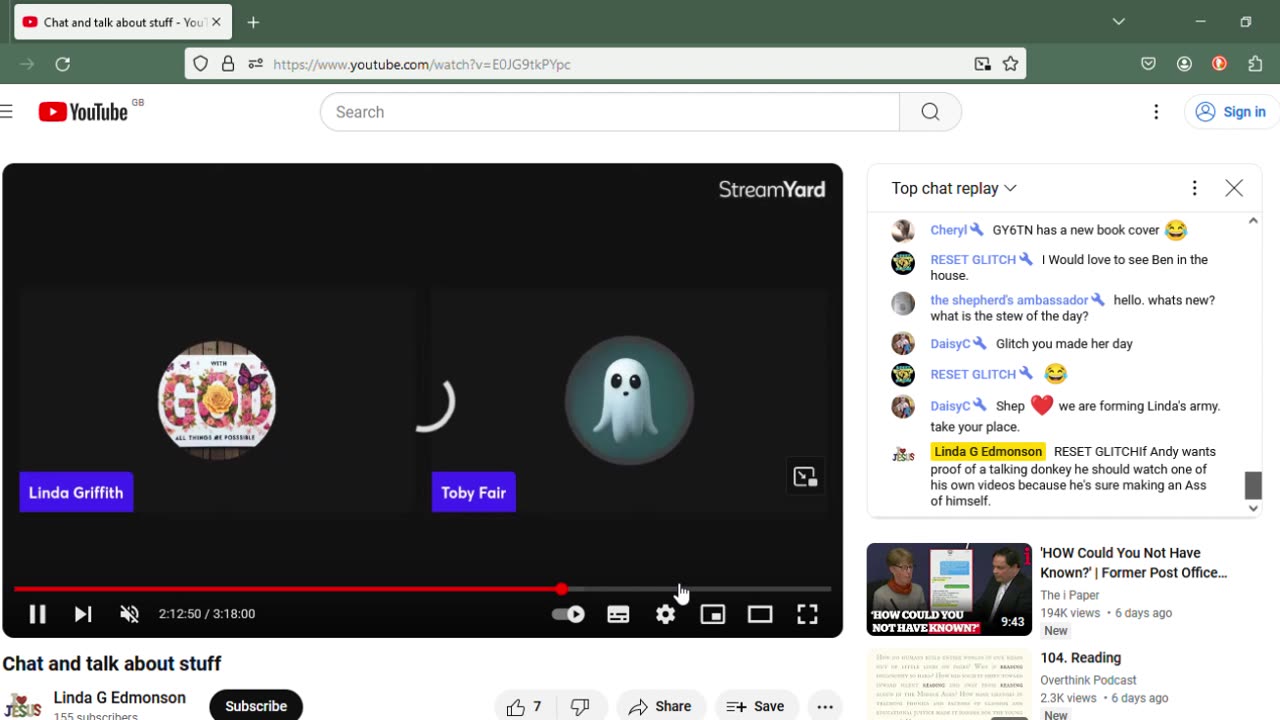Grab the chat scrollbar thumb
The image size is (1280, 720).
click(1253, 485)
